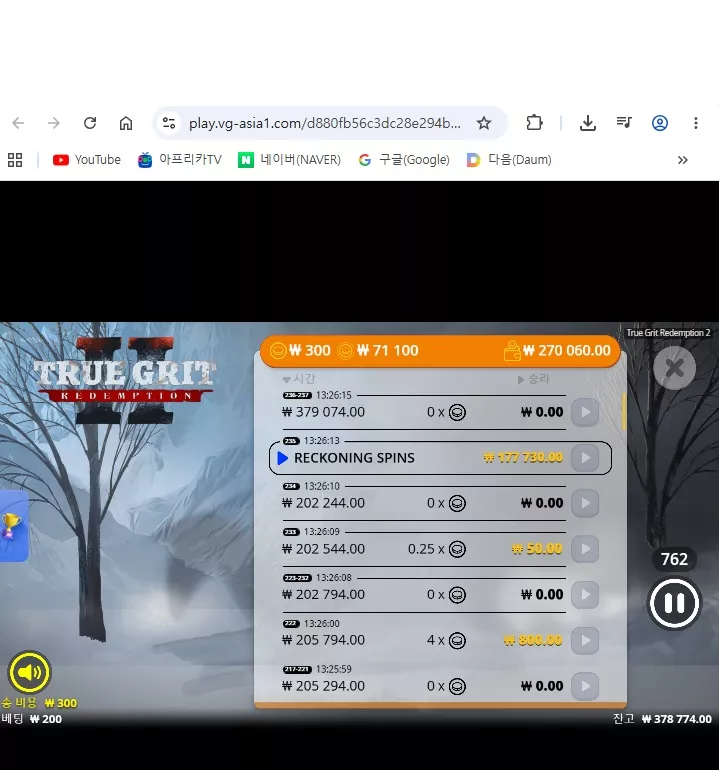The image size is (719, 770).
Task: Click the ₩ 800.00 win amount
Action: (533, 640)
